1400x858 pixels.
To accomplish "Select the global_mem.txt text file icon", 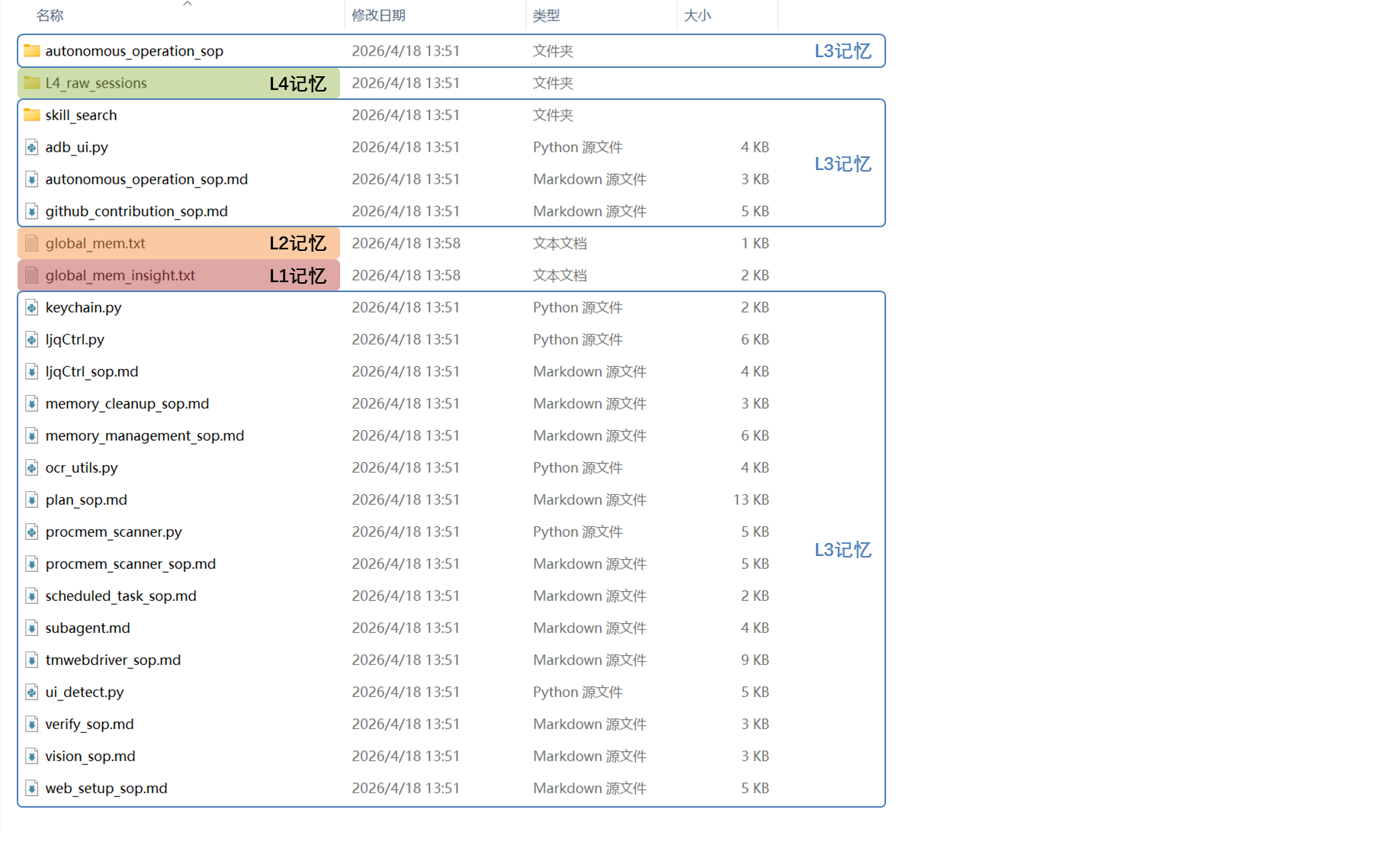I will (31, 243).
